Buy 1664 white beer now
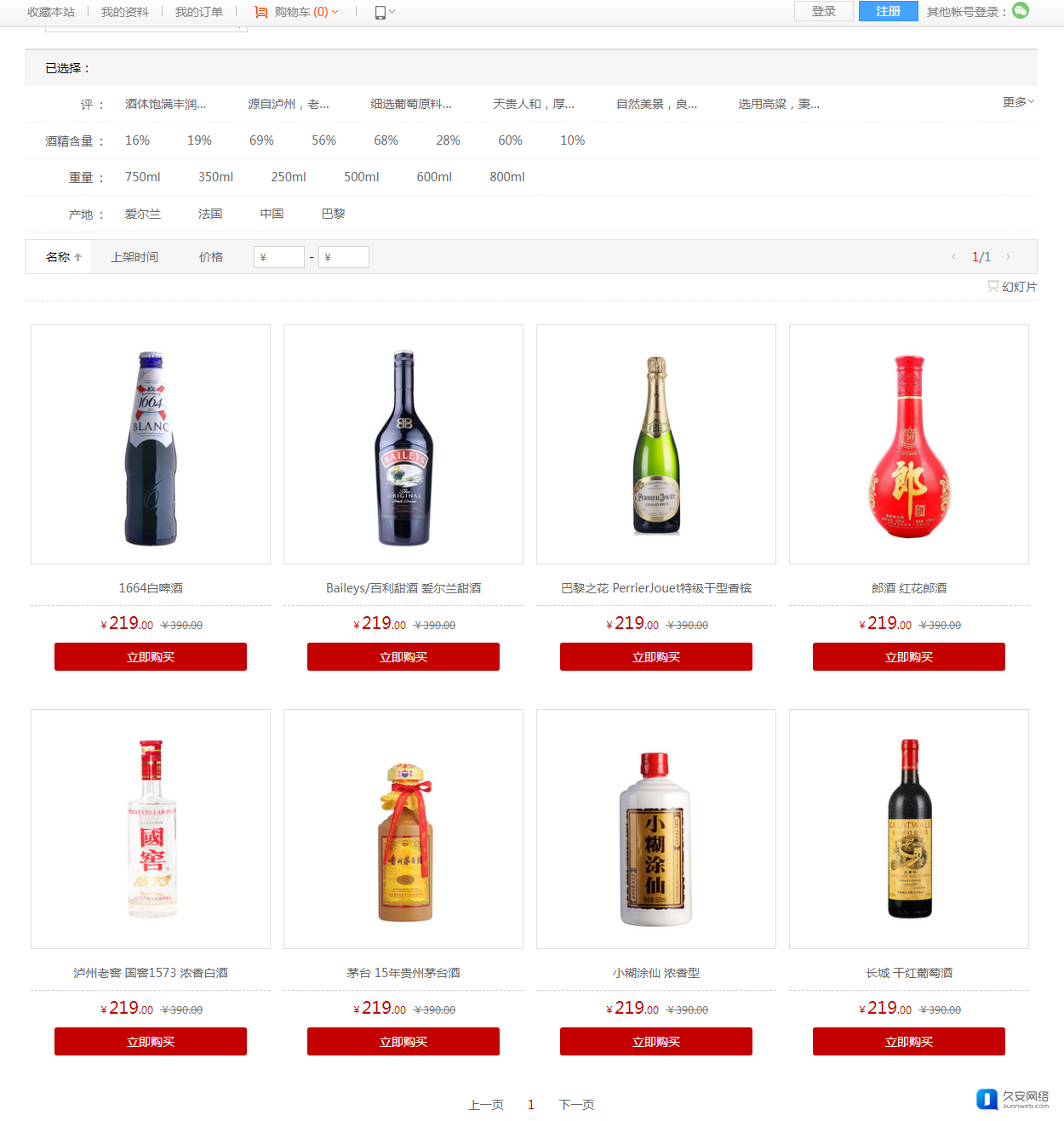Screen dimensions: 1064x1121 point(151,657)
